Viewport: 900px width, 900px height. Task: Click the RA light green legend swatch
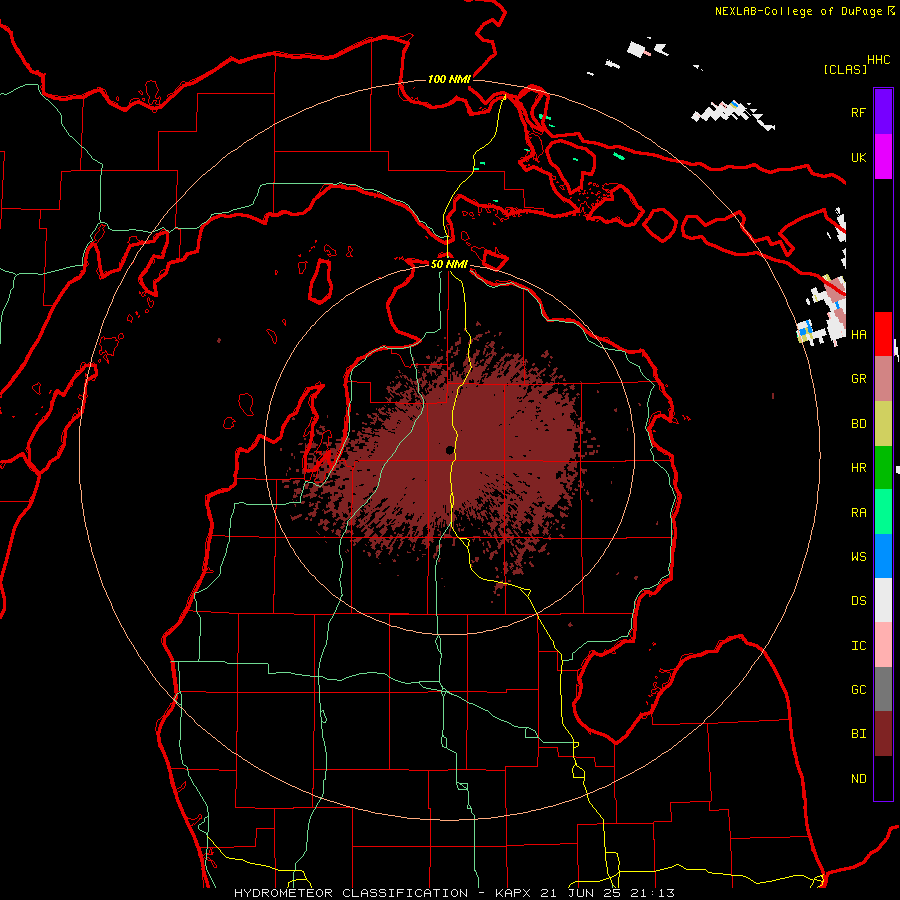tap(883, 512)
